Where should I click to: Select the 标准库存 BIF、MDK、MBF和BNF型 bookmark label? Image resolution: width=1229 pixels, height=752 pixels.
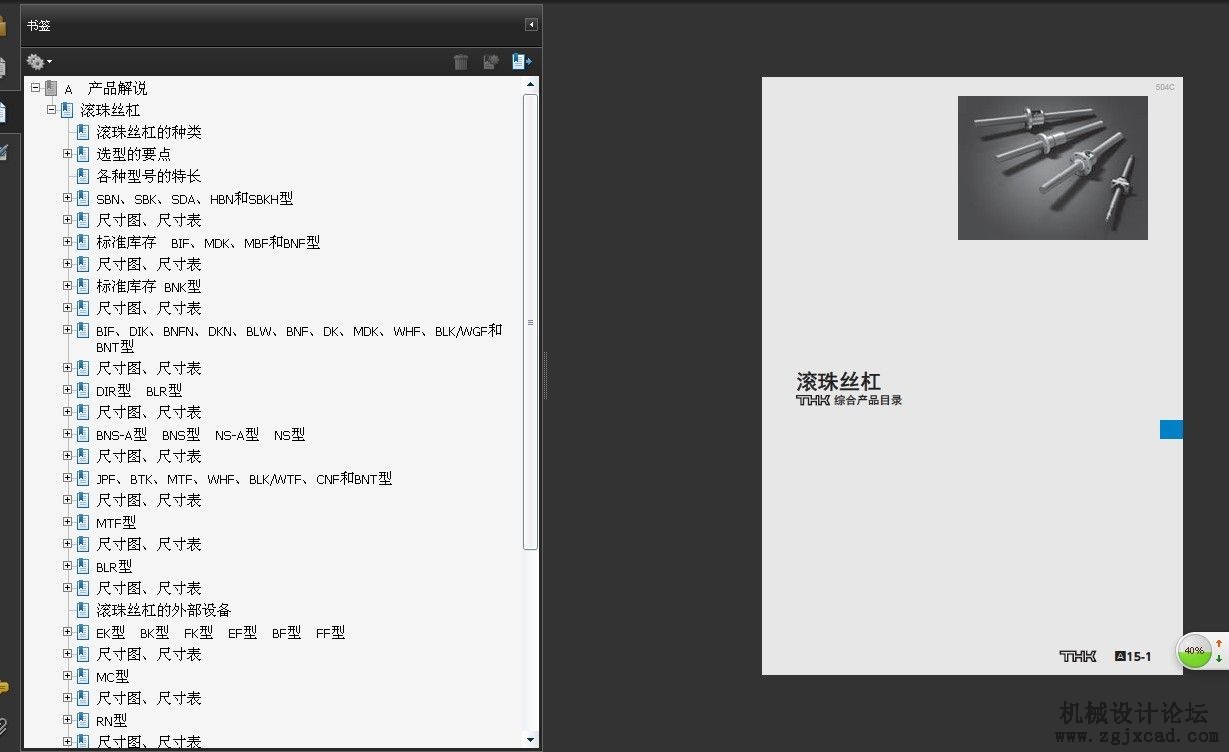point(208,242)
